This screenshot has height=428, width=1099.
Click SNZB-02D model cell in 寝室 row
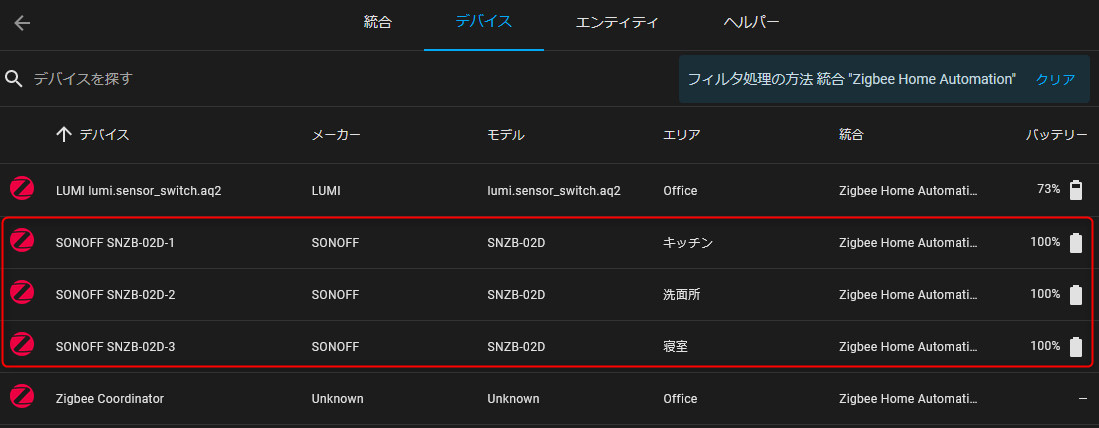(x=517, y=346)
